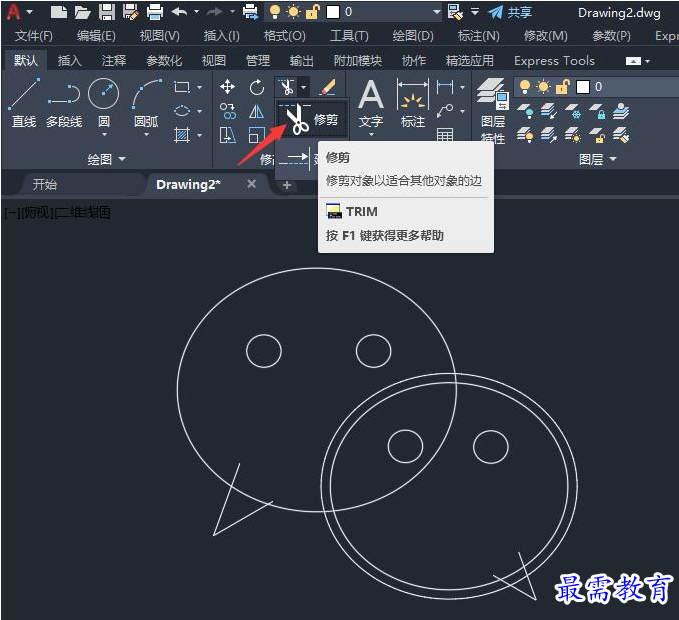Select the 多段线 polyline tool
Screen dimensions: 679x620
click(64, 106)
